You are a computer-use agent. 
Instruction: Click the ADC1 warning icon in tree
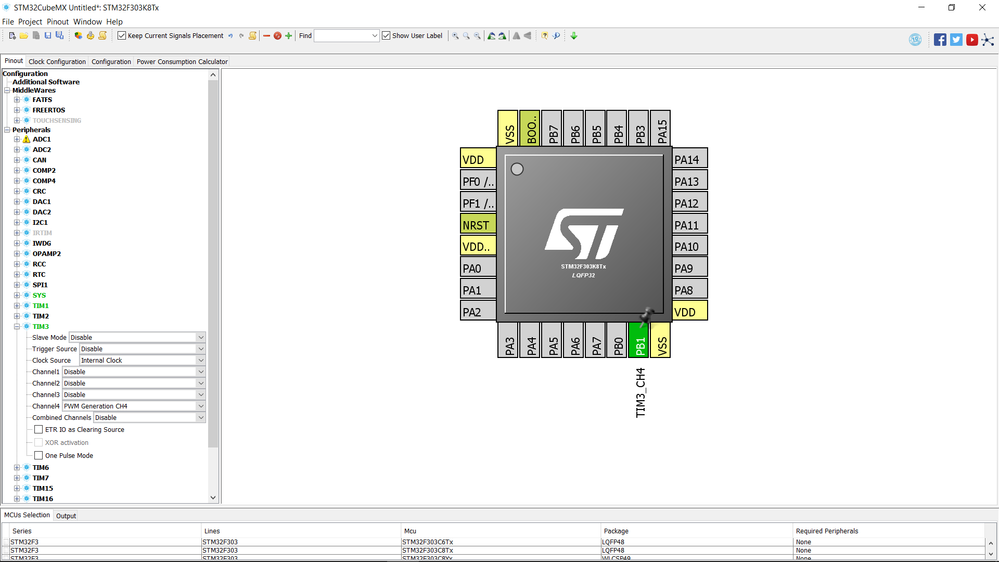click(x=26, y=139)
